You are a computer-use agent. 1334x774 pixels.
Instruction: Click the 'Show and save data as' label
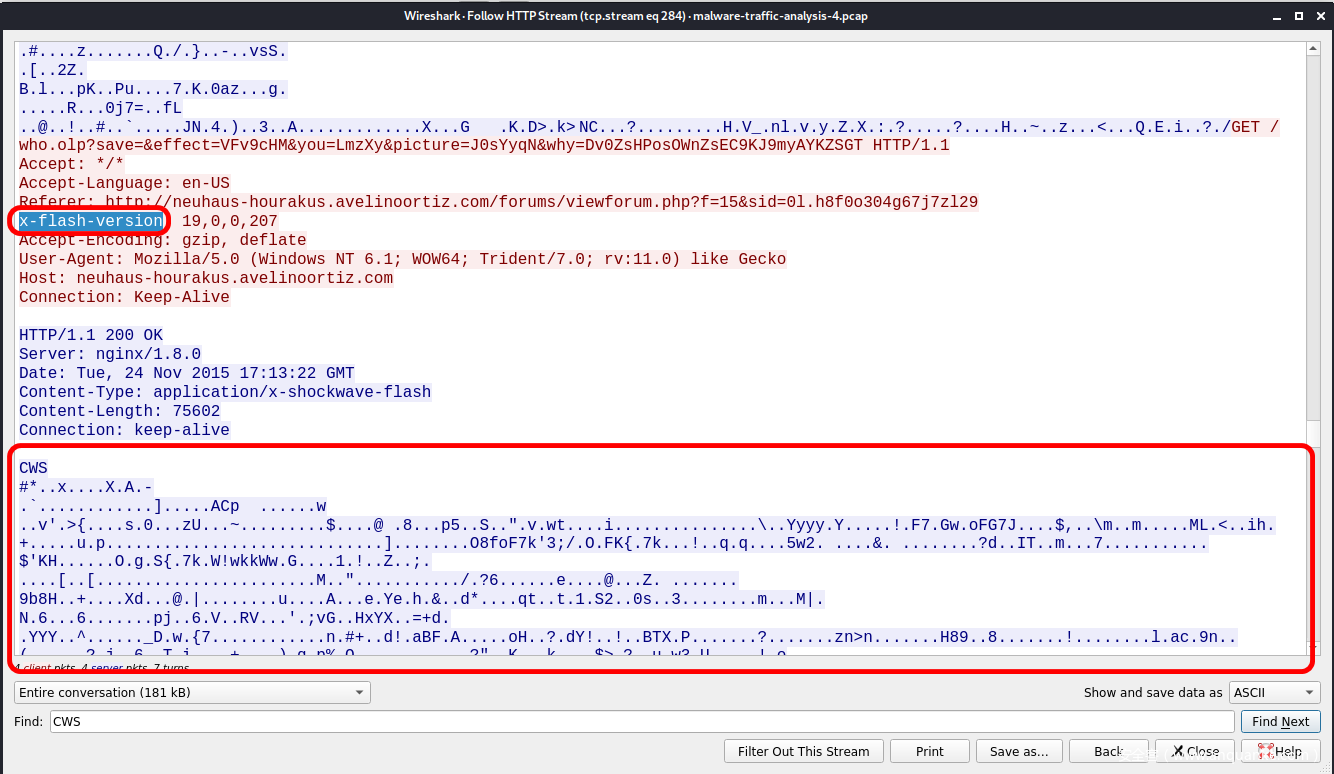pos(1153,692)
